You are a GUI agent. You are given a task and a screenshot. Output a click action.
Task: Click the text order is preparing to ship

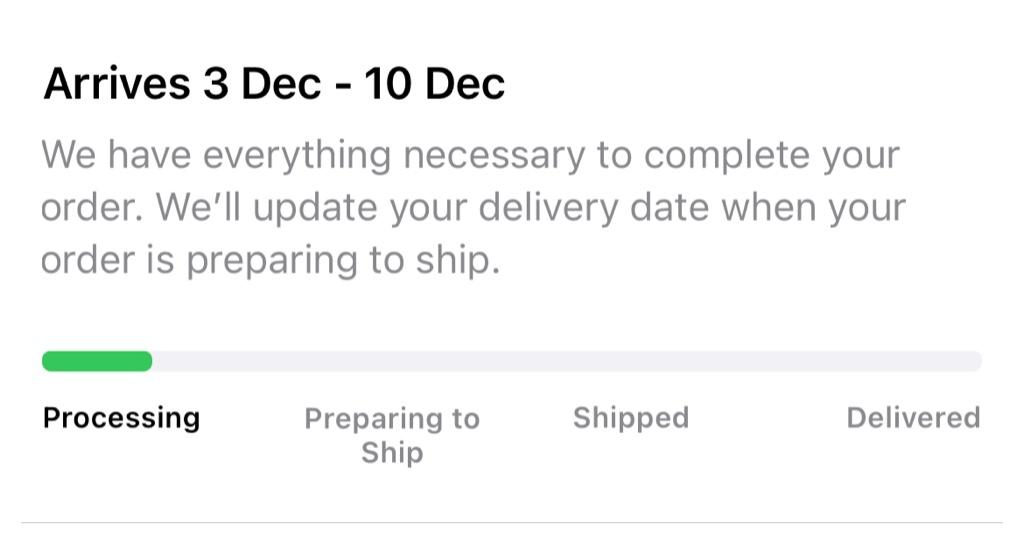click(270, 260)
